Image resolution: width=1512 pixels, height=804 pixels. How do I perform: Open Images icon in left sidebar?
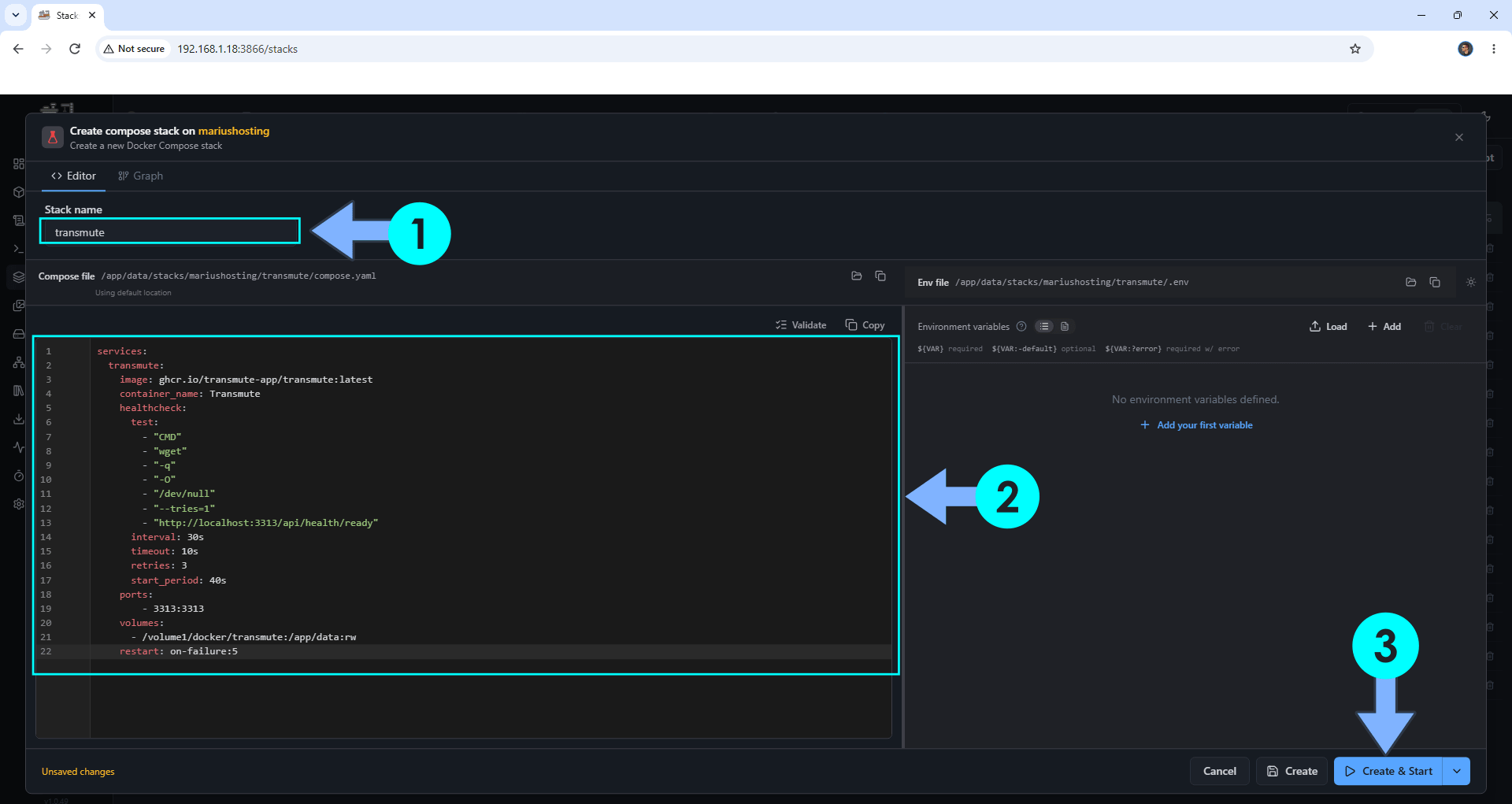[x=19, y=306]
